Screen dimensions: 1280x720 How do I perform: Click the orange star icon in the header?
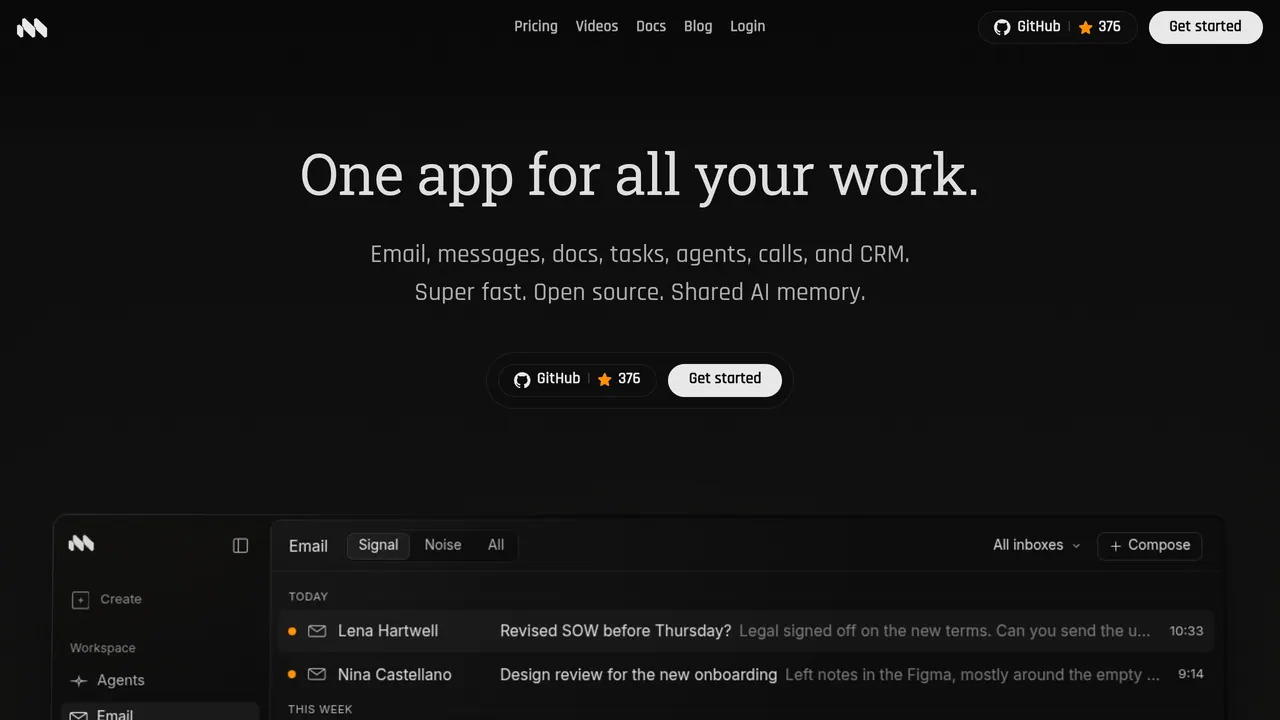click(x=1085, y=28)
